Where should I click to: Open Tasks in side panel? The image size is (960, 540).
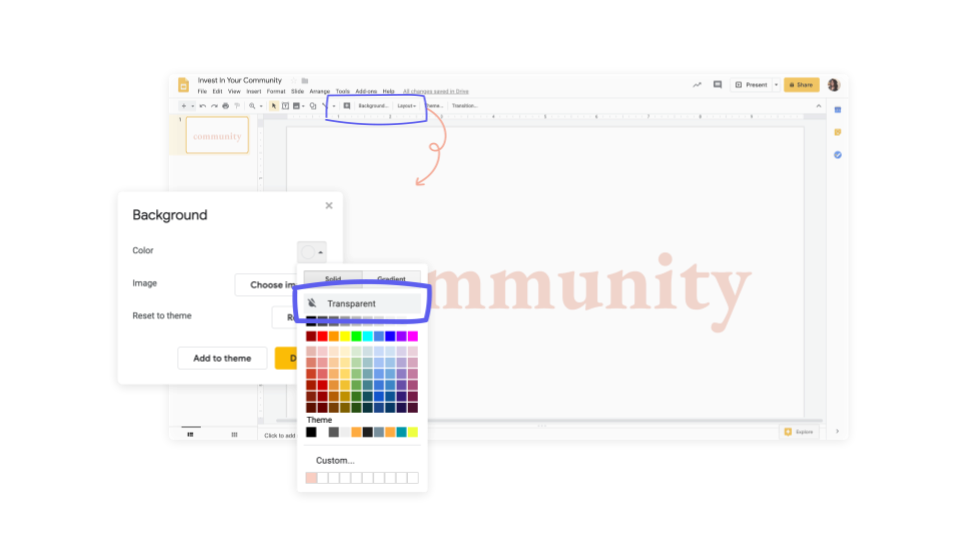click(x=838, y=155)
